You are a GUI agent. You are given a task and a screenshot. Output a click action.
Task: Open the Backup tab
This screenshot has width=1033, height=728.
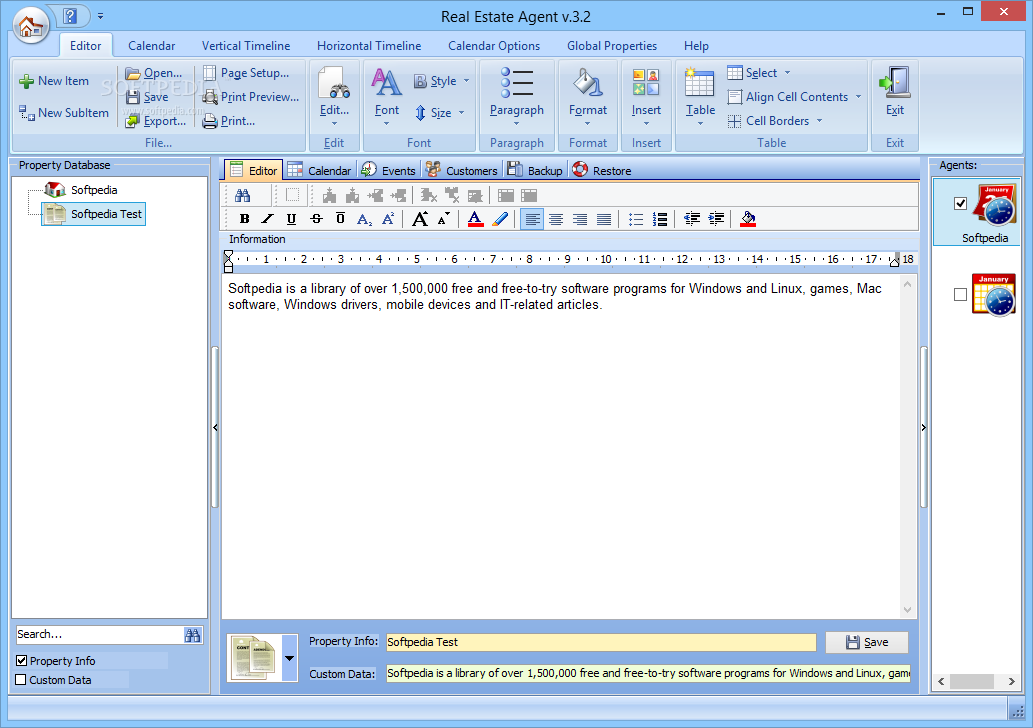535,170
